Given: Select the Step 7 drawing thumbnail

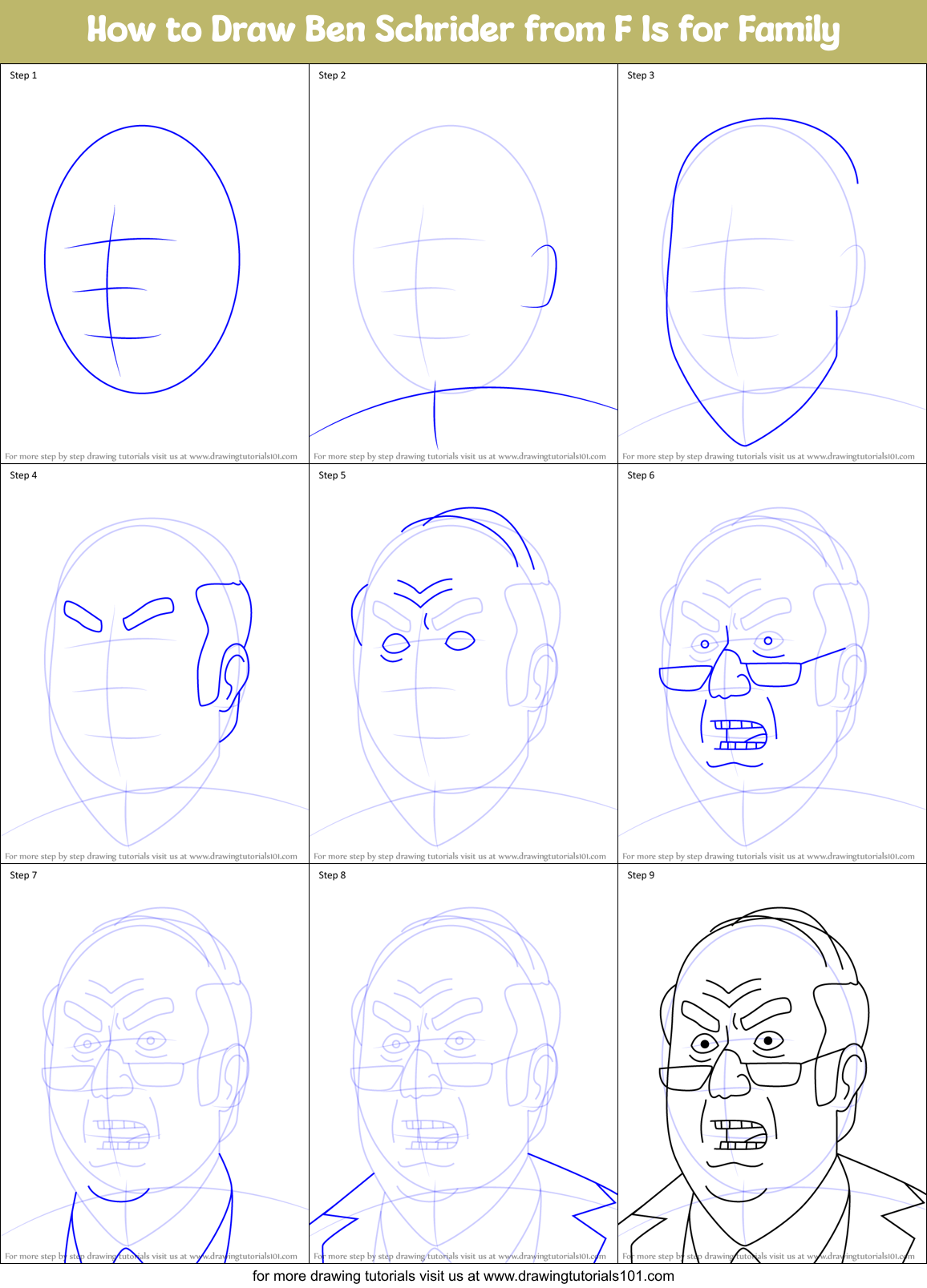Looking at the screenshot, I should (x=155, y=1064).
